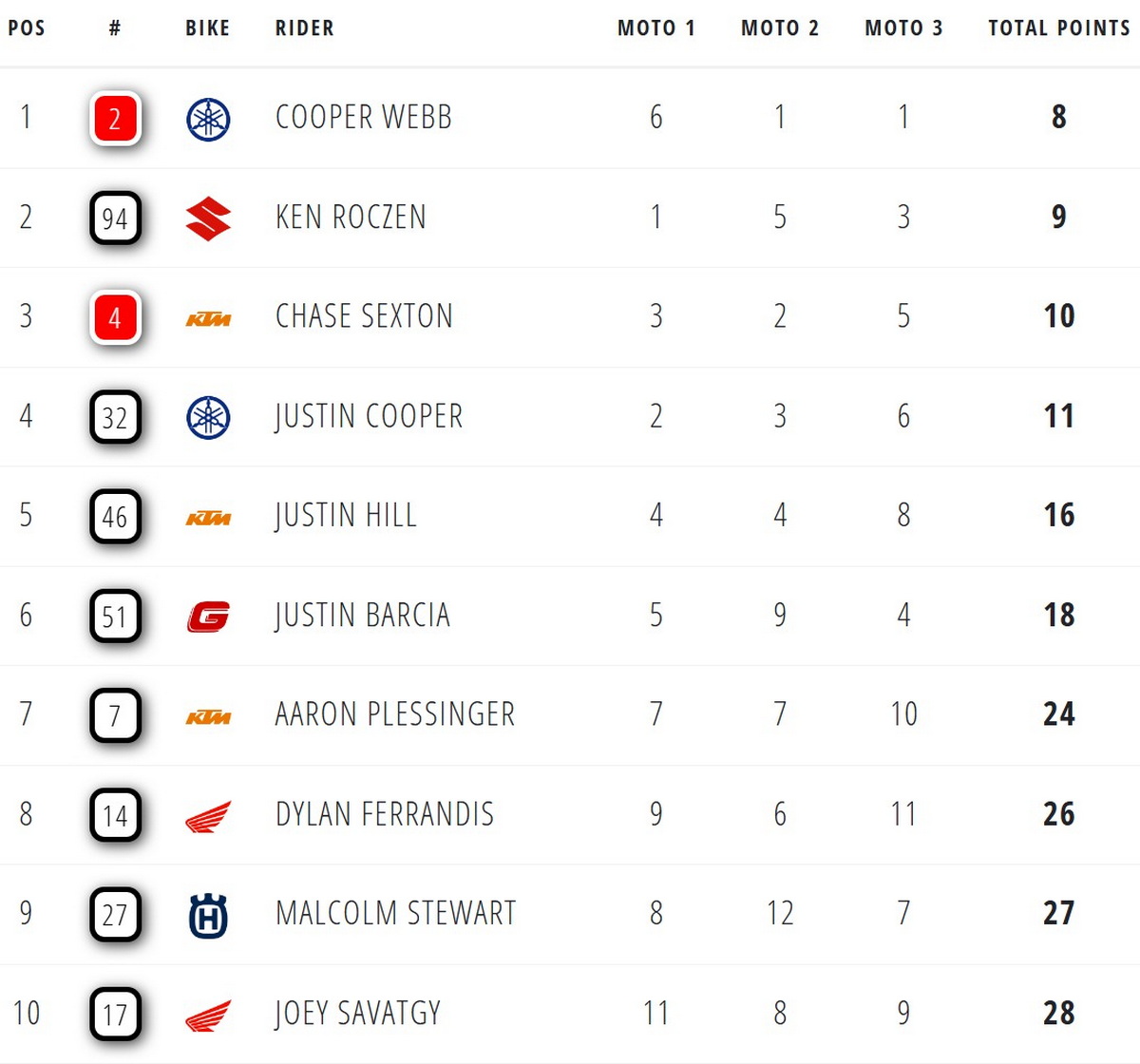The height and width of the screenshot is (1064, 1140).
Task: Select the TOTAL POINTS column header
Action: [x=1059, y=28]
